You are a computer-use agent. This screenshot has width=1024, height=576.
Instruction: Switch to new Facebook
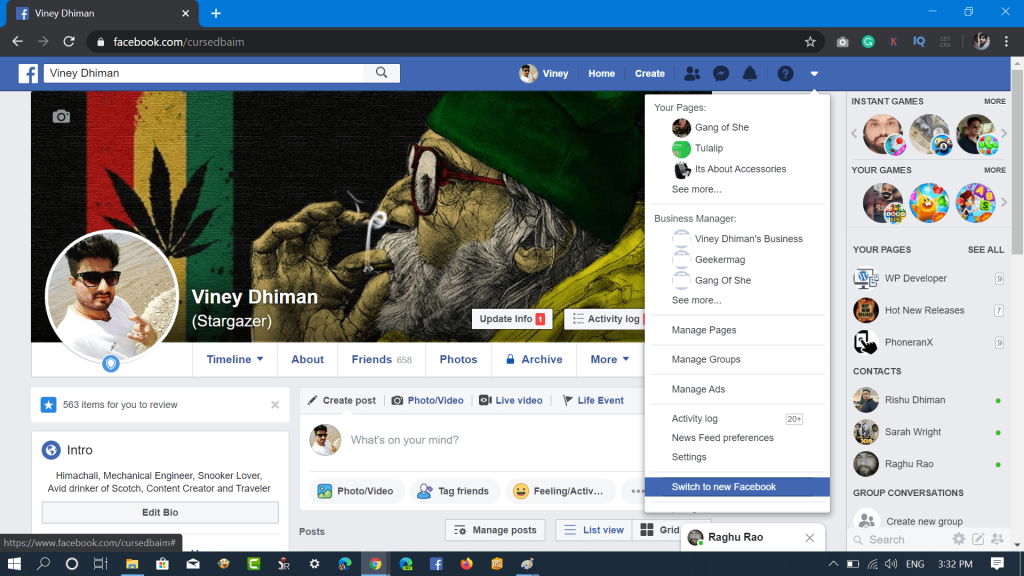tap(737, 487)
